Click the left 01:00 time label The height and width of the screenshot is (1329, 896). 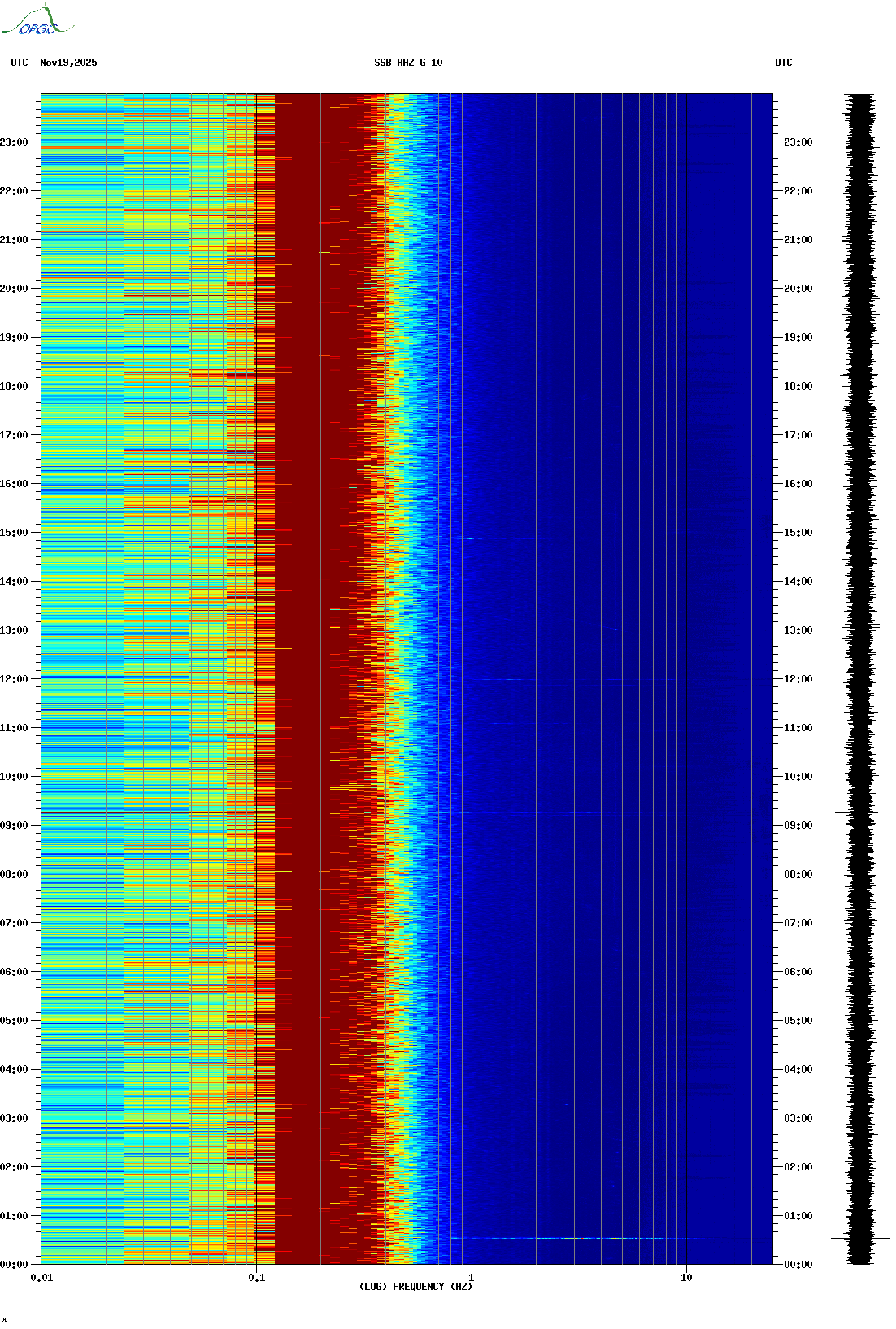pos(14,1216)
